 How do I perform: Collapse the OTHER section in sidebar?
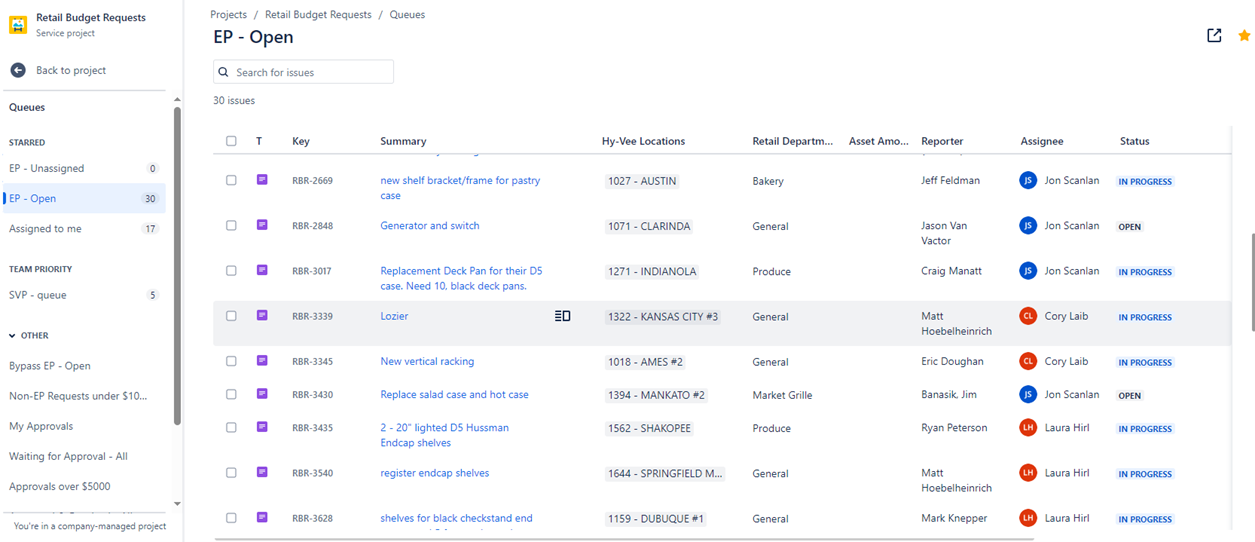point(13,336)
